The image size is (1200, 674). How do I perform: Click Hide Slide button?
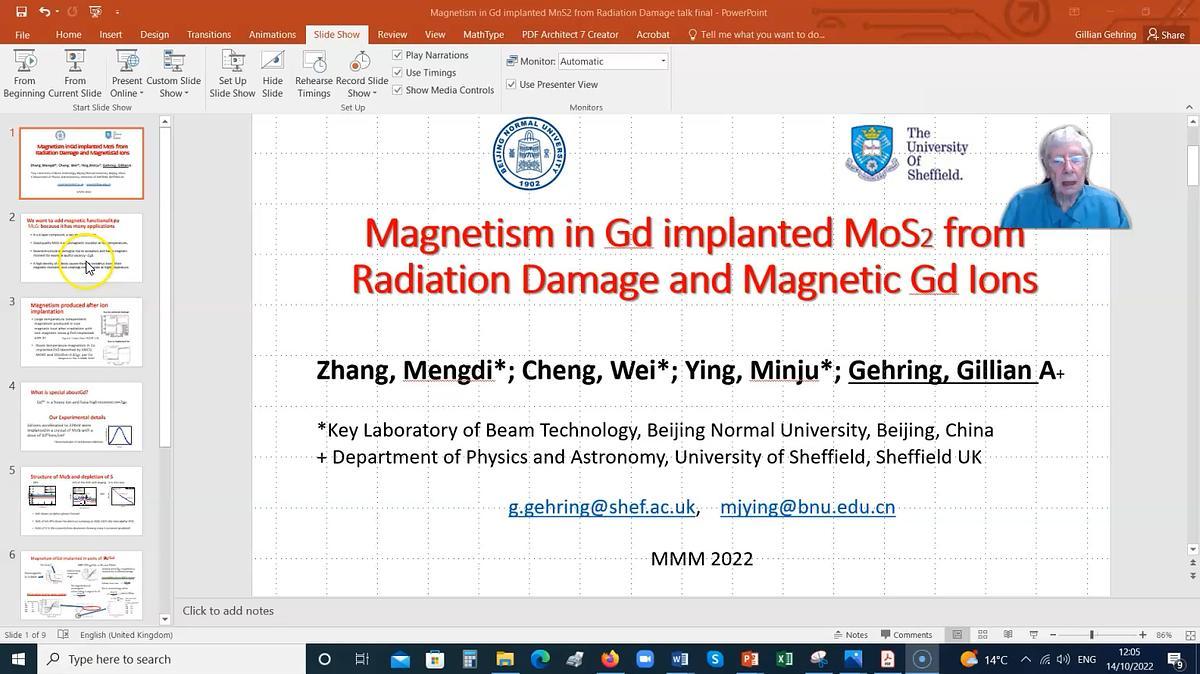click(x=272, y=74)
